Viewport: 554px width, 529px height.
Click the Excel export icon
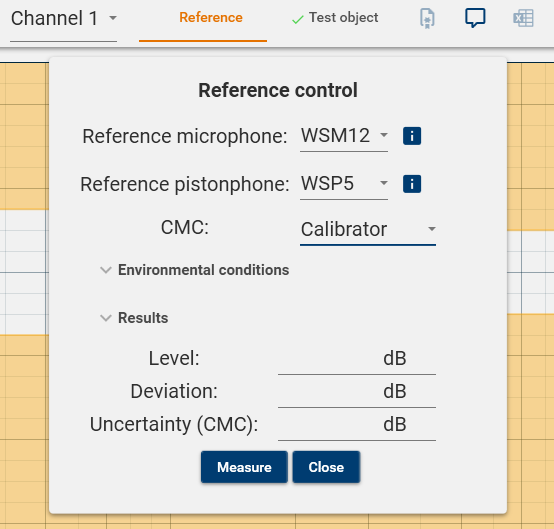tap(523, 18)
